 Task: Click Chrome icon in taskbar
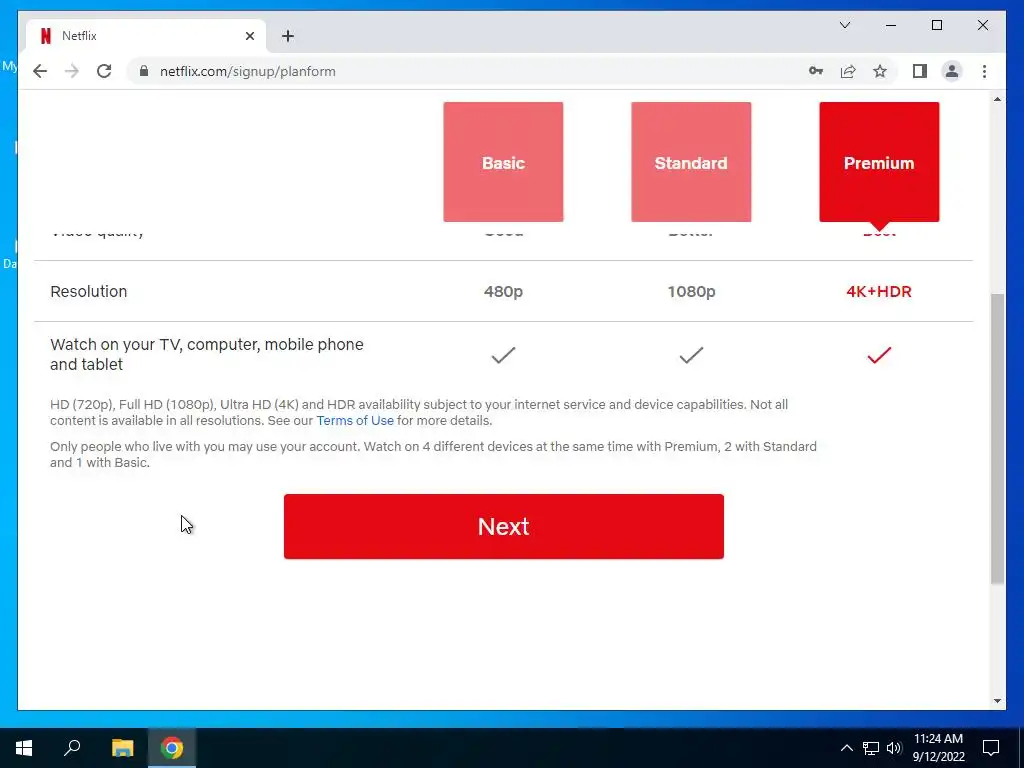pos(172,748)
